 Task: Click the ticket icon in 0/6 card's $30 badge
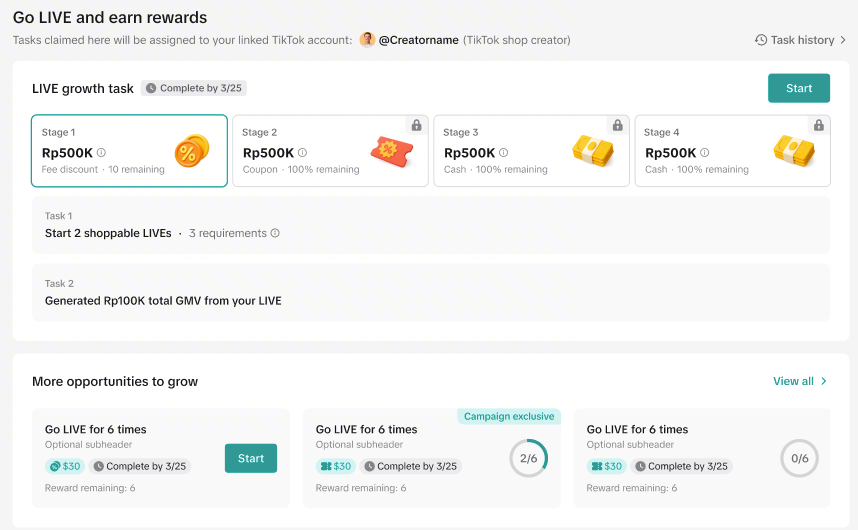(x=597, y=467)
